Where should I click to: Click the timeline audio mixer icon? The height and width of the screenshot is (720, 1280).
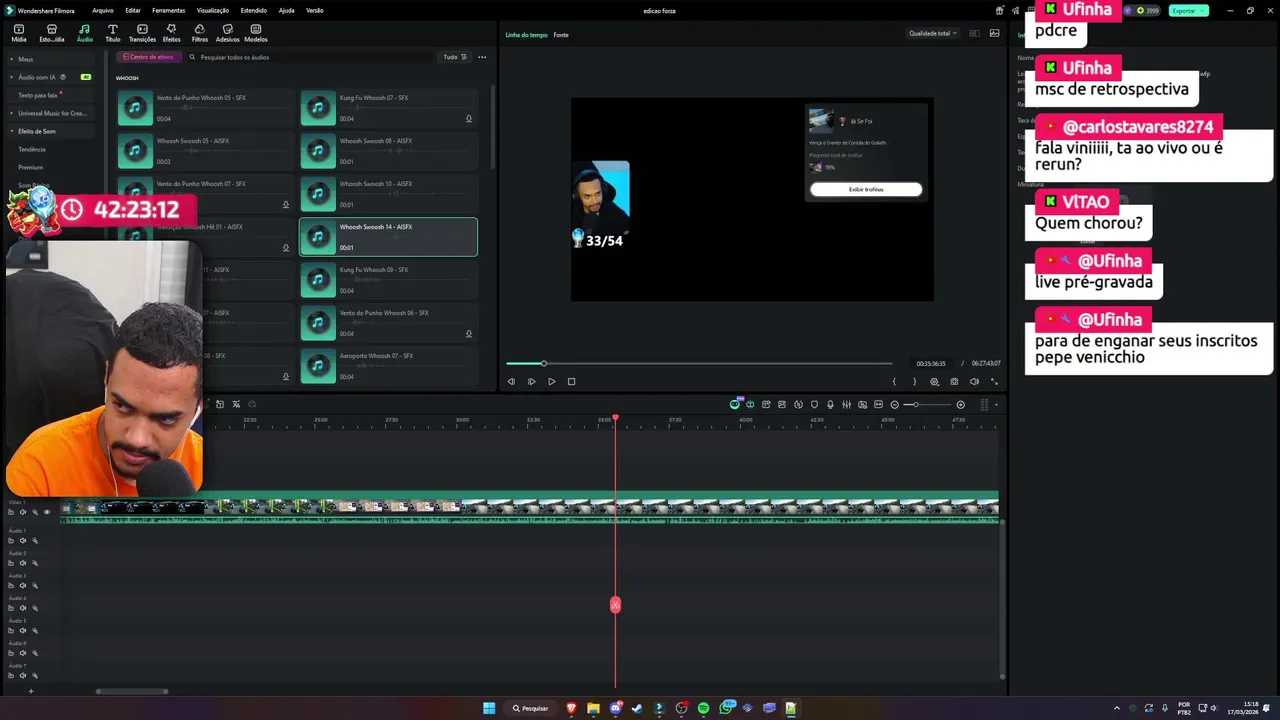(x=846, y=404)
